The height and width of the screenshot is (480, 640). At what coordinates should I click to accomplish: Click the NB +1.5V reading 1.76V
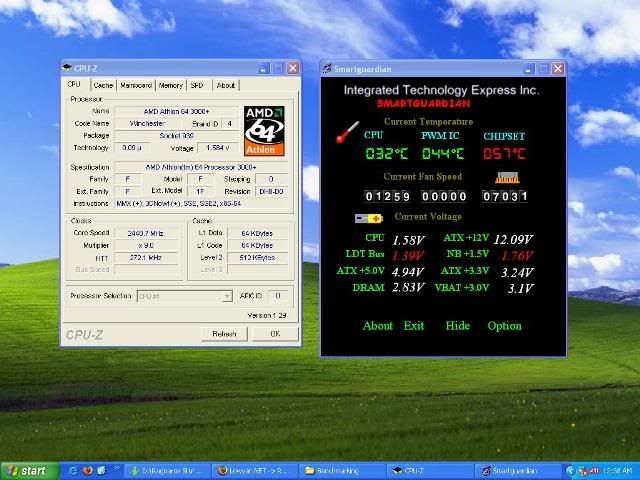click(x=517, y=256)
